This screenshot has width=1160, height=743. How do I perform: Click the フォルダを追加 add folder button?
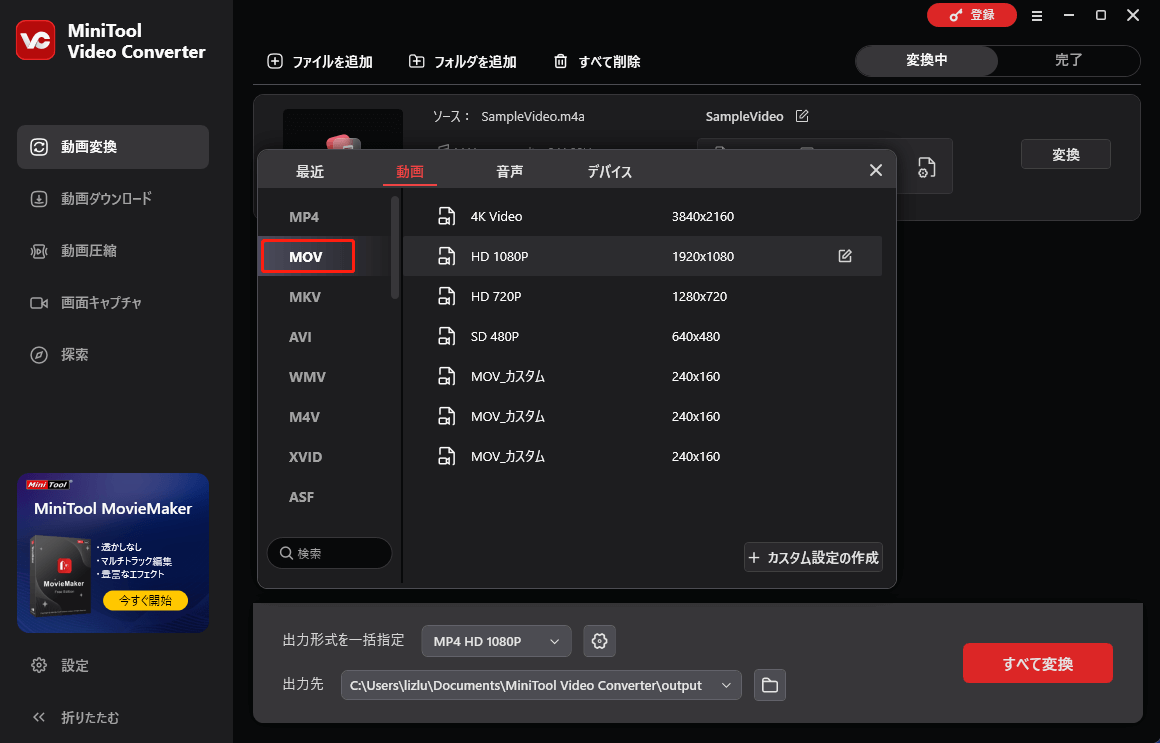(462, 61)
